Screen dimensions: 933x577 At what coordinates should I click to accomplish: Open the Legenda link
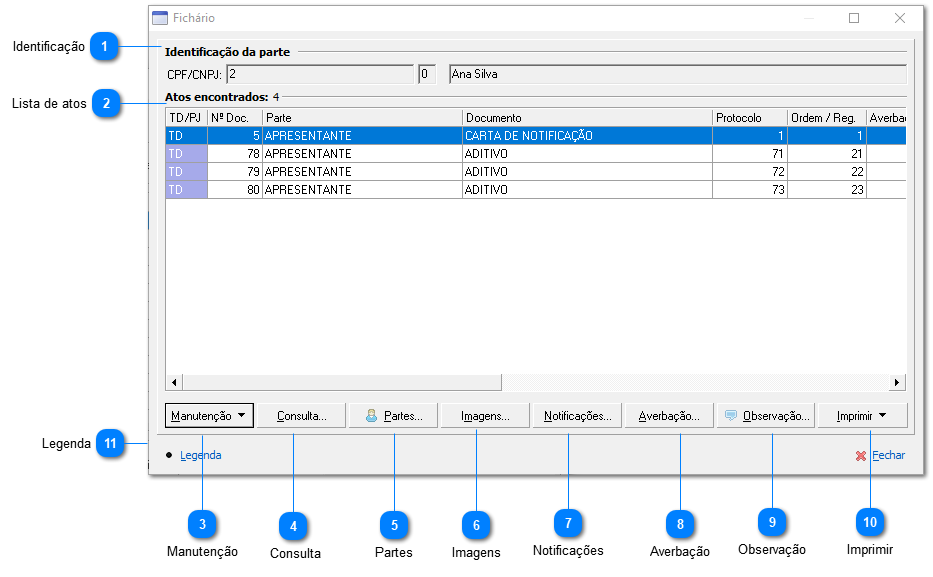click(201, 455)
